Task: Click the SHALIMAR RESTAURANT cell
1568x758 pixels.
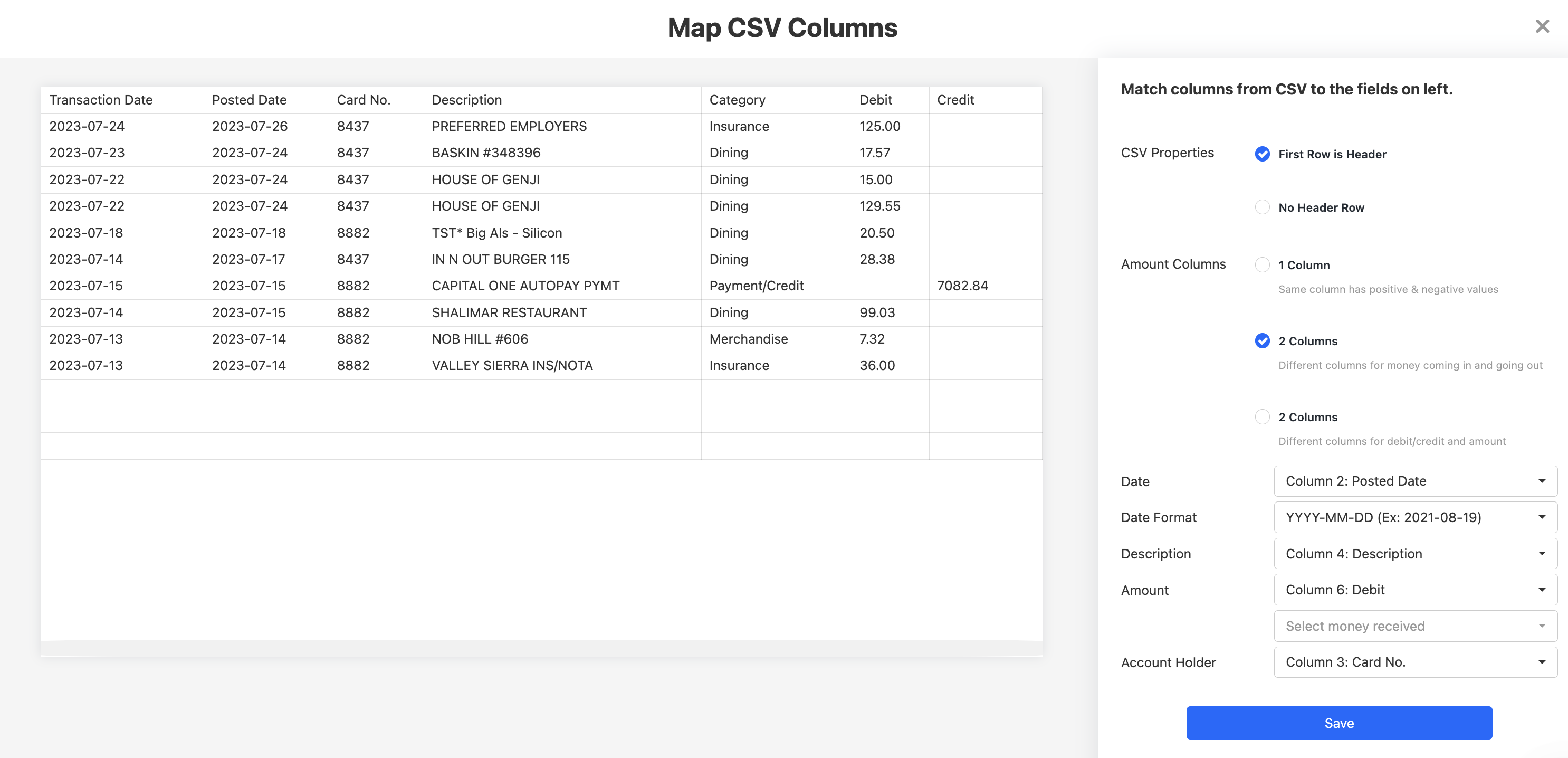Action: 562,313
